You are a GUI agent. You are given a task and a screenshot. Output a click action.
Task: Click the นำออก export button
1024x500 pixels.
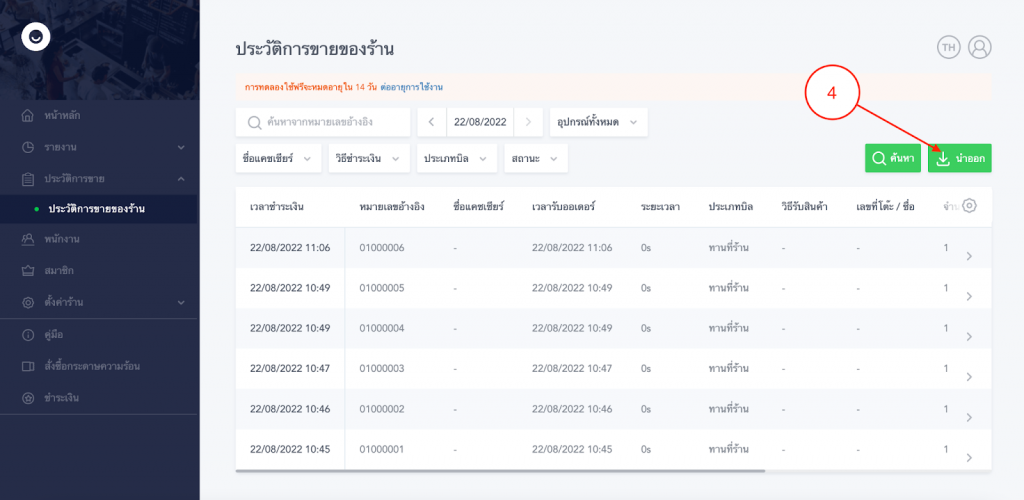(959, 158)
